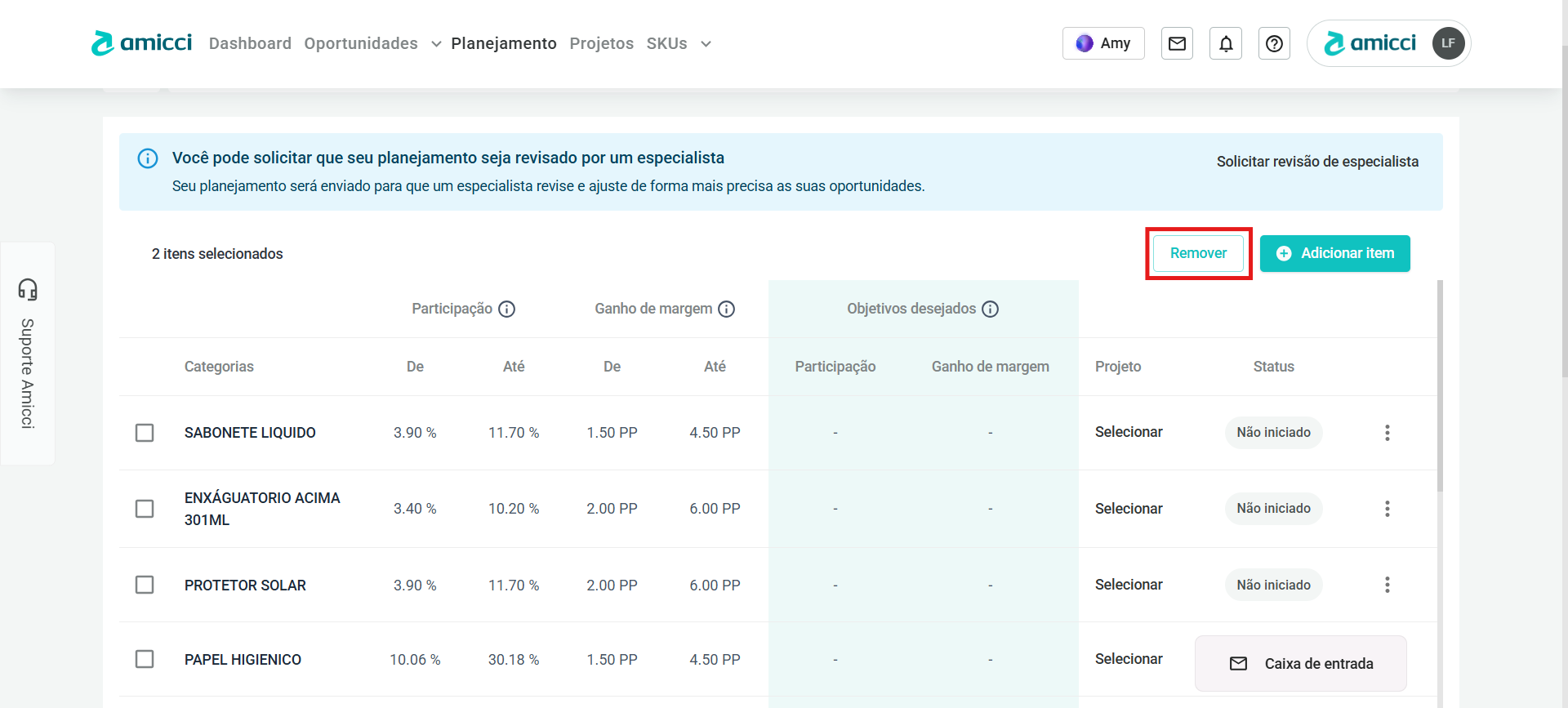The height and width of the screenshot is (708, 1568).
Task: Tick the SABONETE LIQUIDO checkbox
Action: pos(145,433)
